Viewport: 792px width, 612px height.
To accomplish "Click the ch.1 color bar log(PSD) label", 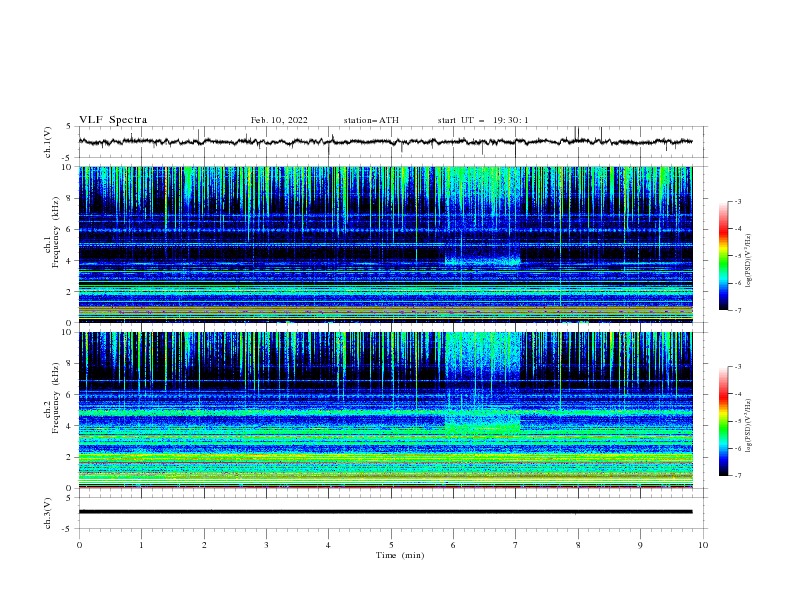I will click(x=749, y=261).
